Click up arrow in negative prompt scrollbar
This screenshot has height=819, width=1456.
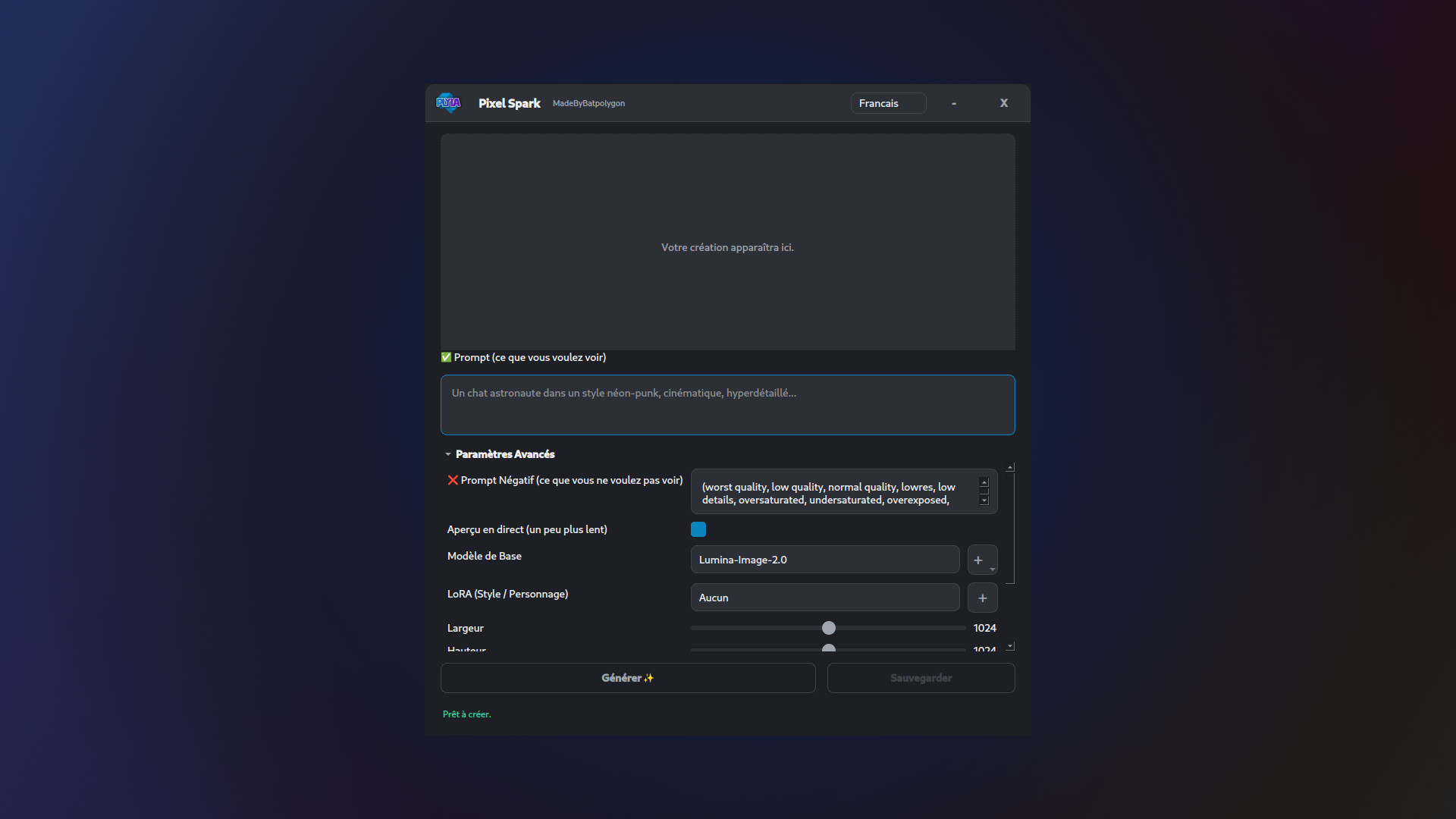click(x=984, y=482)
